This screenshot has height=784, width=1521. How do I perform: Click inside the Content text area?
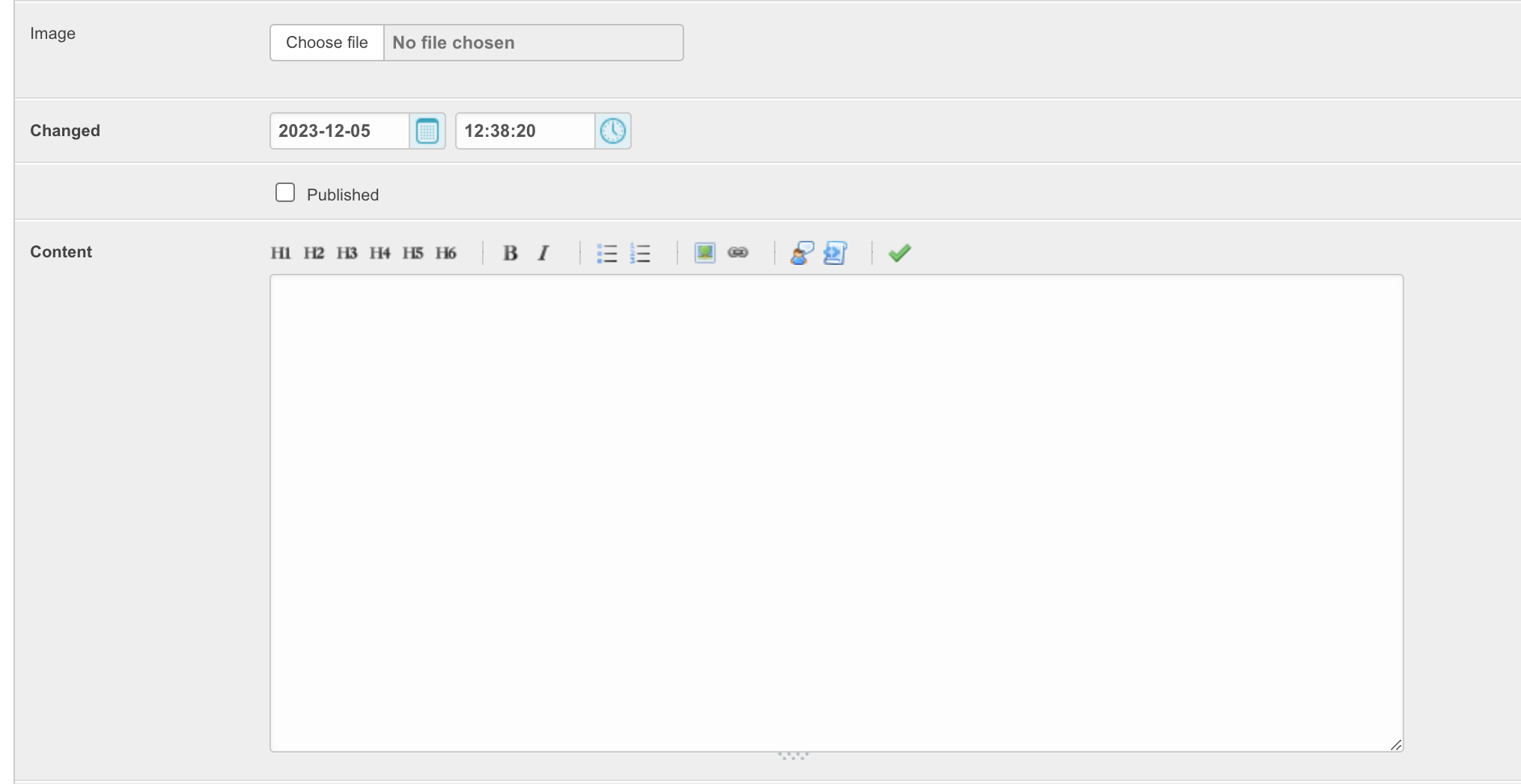(836, 512)
